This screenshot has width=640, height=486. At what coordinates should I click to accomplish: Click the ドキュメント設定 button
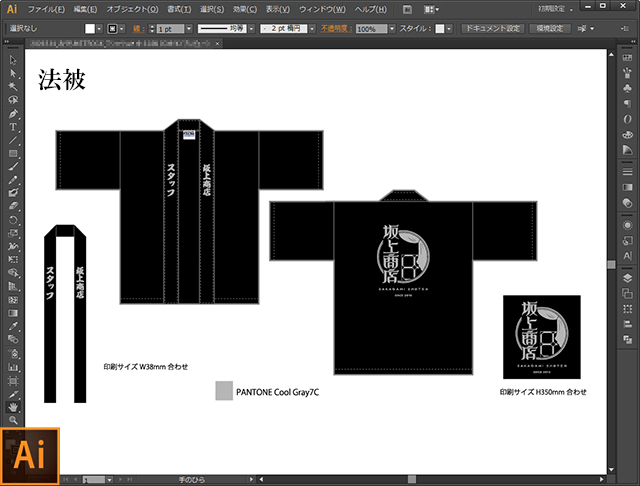pyautogui.click(x=493, y=29)
